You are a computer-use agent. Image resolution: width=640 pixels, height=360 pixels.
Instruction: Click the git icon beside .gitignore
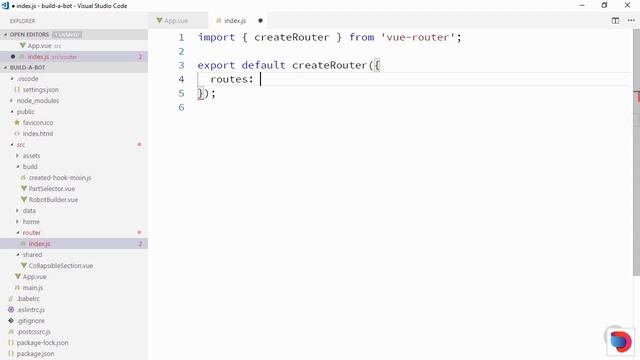11,321
